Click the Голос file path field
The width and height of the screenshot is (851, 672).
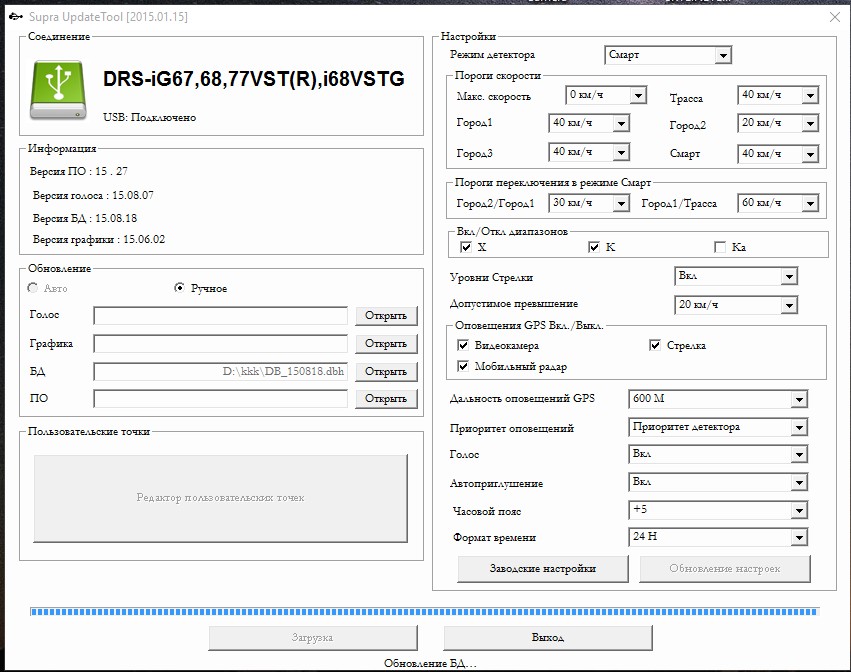220,315
